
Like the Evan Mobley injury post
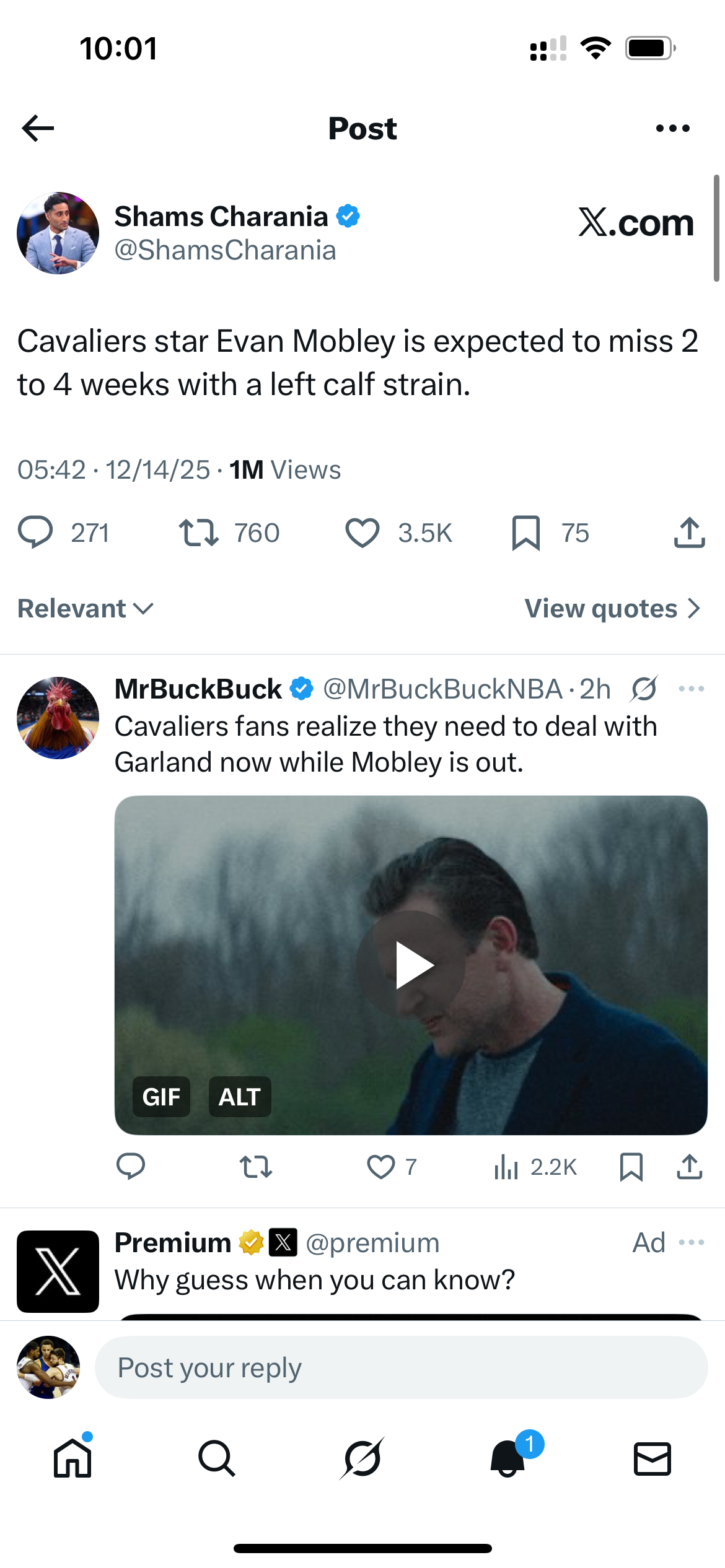coord(362,533)
